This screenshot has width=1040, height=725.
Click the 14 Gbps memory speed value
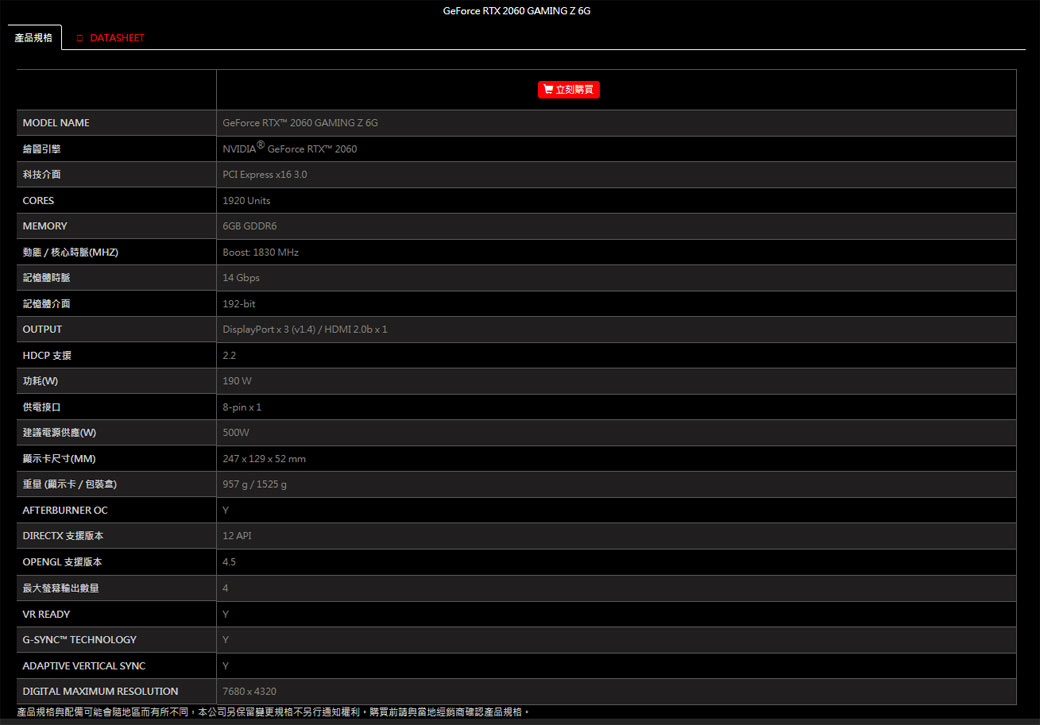pyautogui.click(x=241, y=278)
